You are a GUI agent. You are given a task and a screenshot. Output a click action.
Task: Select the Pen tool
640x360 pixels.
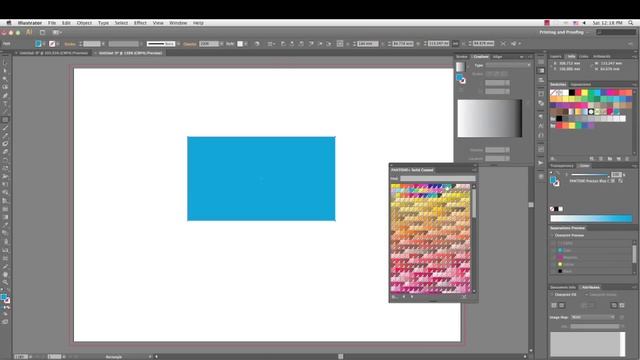coord(5,96)
